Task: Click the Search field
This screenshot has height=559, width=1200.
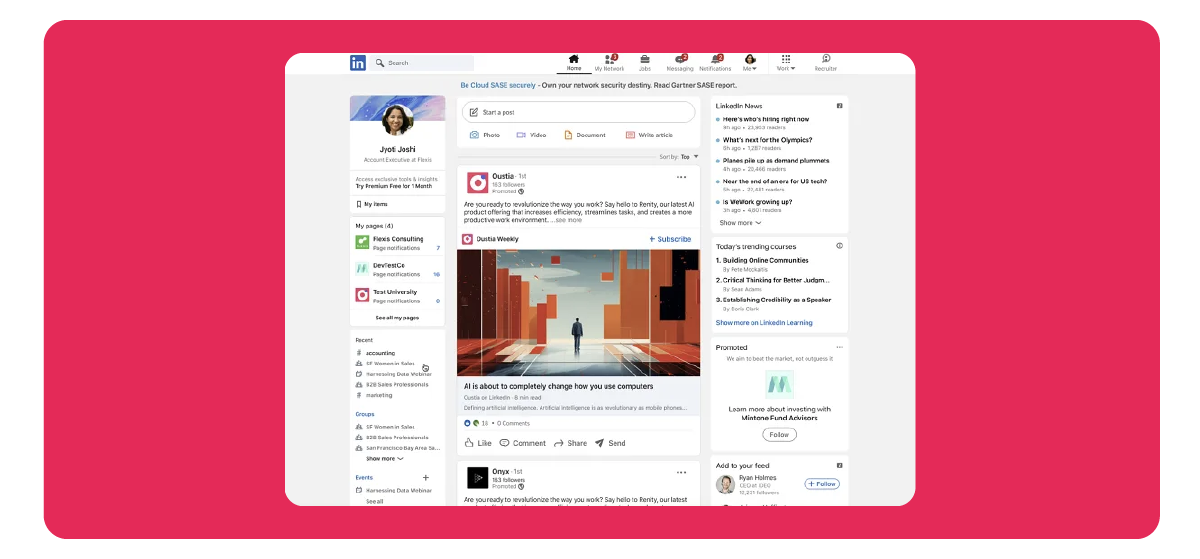Action: coord(421,63)
